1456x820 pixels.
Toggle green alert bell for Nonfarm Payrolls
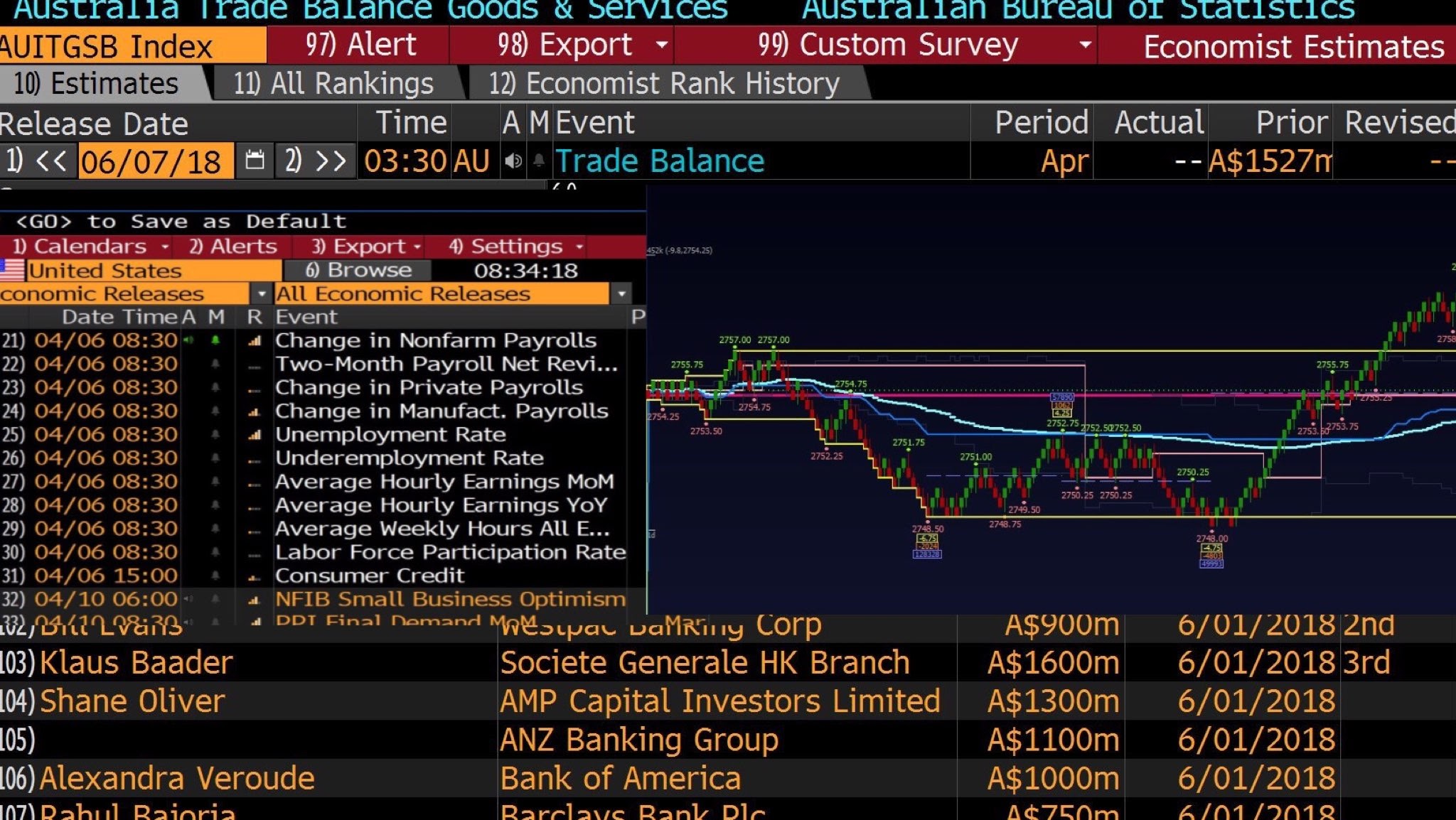pyautogui.click(x=215, y=340)
